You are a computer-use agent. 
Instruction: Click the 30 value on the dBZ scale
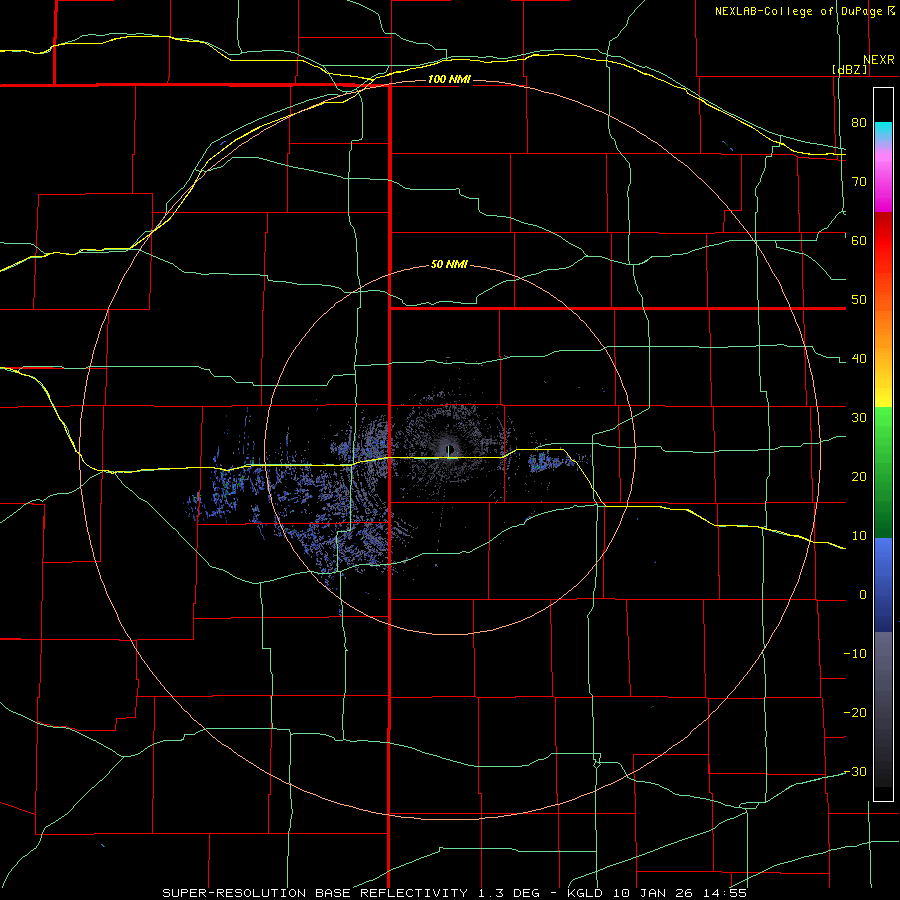(859, 418)
